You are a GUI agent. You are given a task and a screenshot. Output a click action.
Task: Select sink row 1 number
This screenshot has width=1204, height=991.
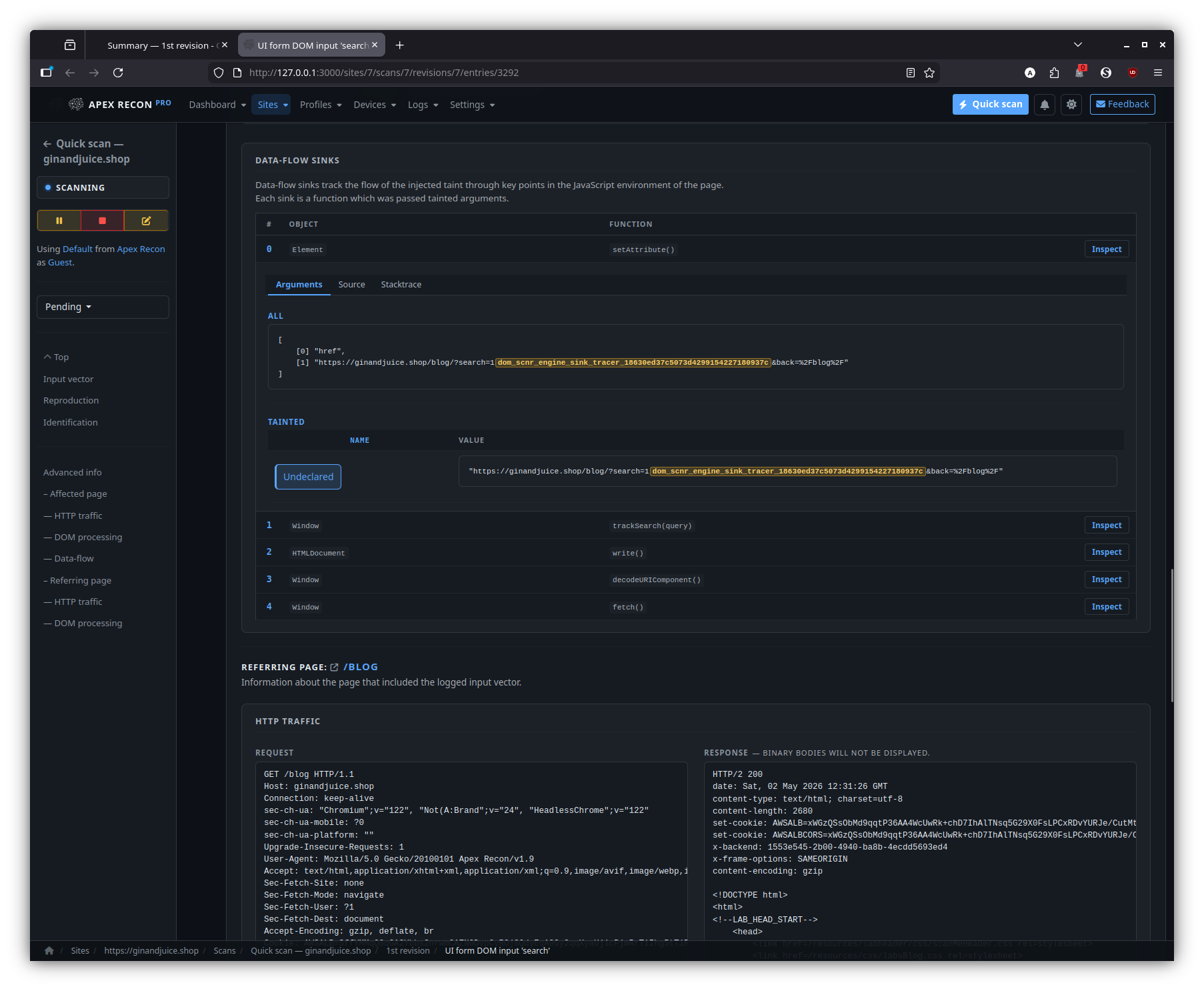269,526
